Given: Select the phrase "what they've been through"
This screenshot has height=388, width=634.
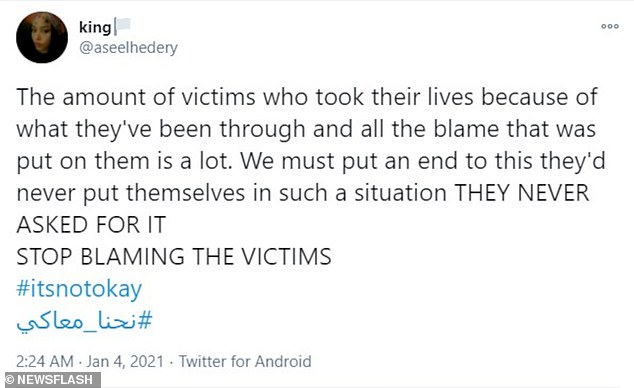Looking at the screenshot, I should (161, 131).
